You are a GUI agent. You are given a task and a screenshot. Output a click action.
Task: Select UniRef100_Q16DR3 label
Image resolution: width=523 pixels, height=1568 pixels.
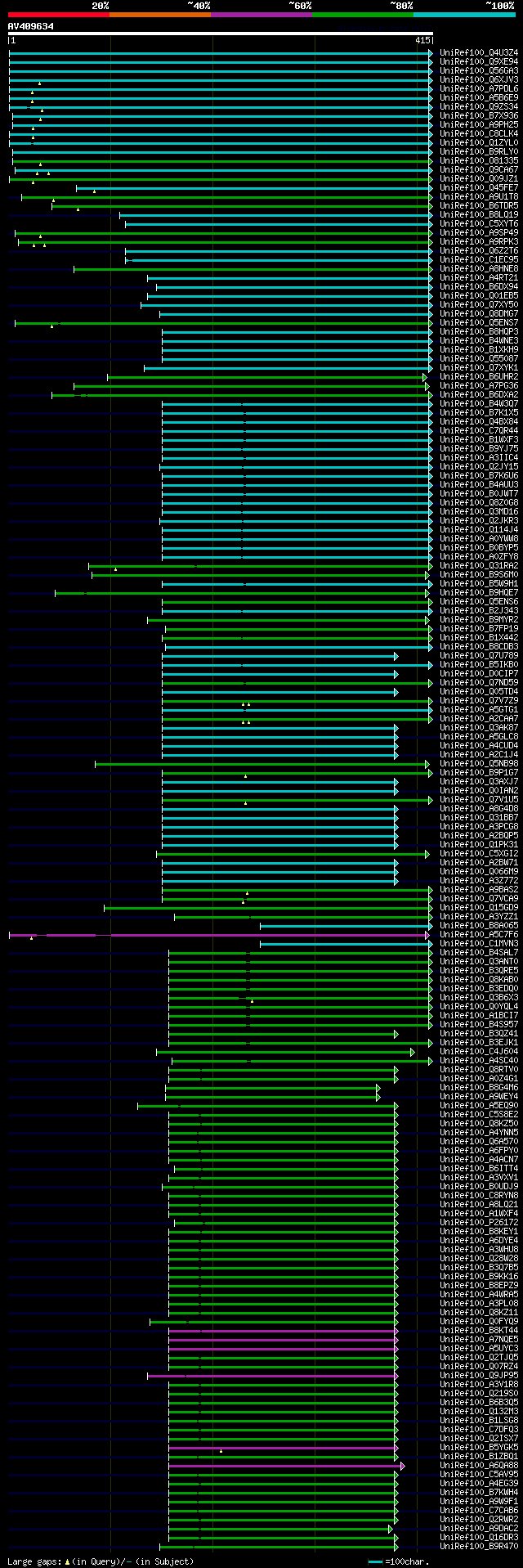pyautogui.click(x=479, y=1538)
